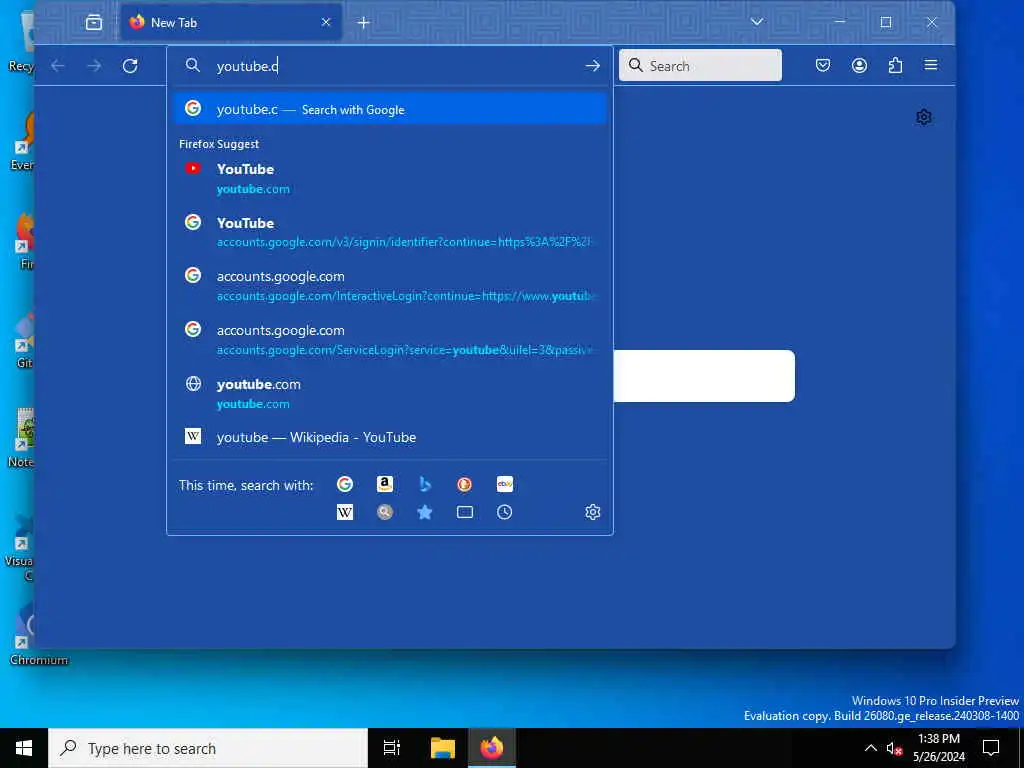Show hidden system tray icons
1024x768 pixels.
871,748
